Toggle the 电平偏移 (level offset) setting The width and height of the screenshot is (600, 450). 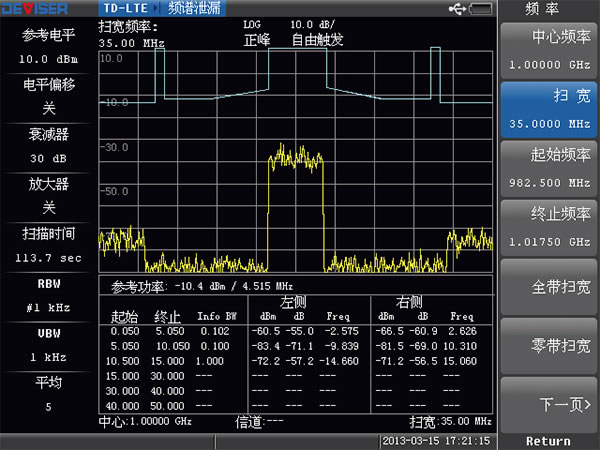pos(47,95)
